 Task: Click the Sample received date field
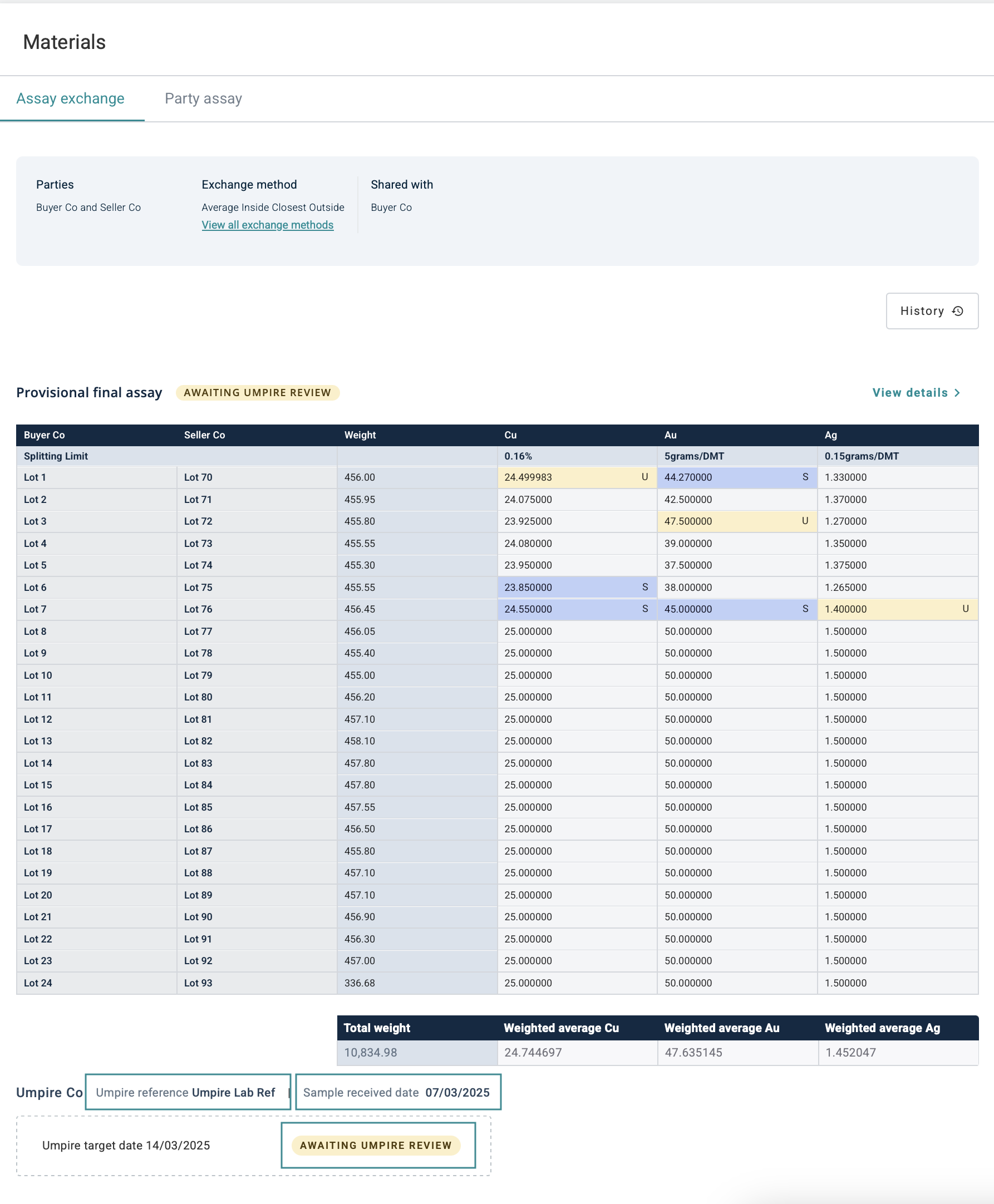point(397,1092)
